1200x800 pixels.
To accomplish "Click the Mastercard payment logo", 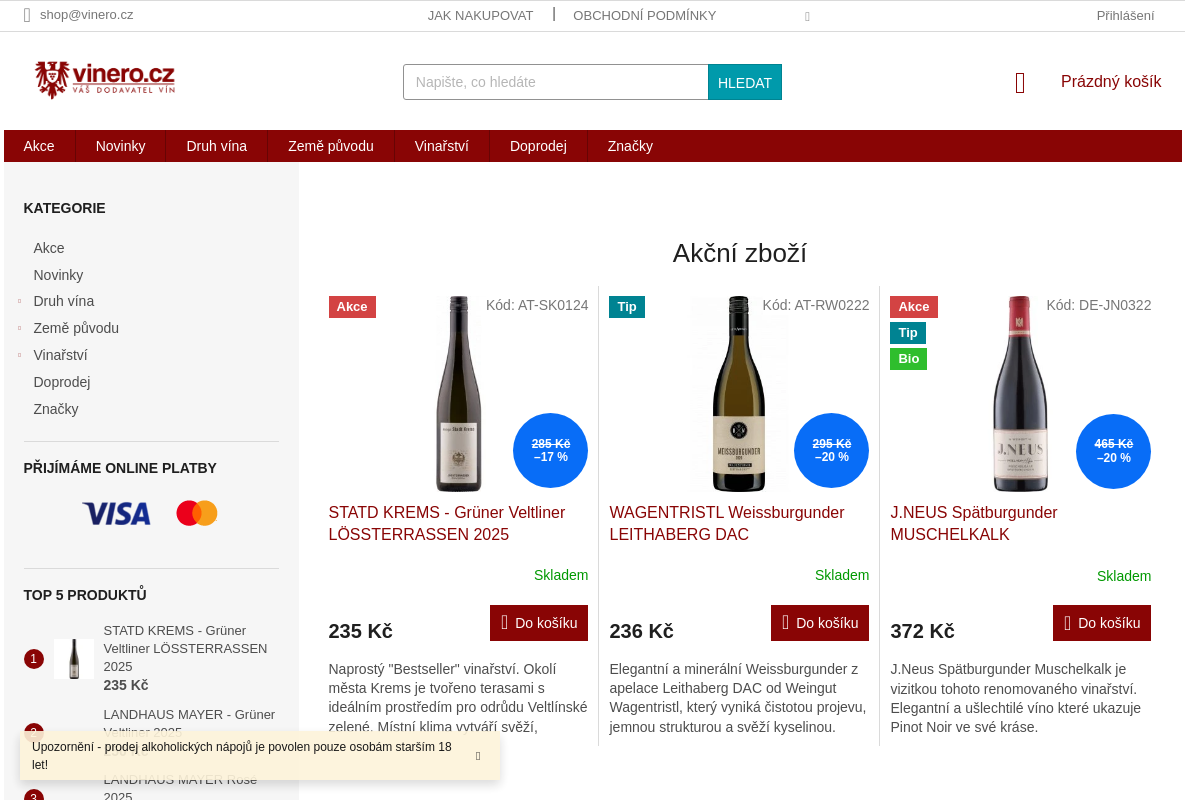I will pos(197,513).
